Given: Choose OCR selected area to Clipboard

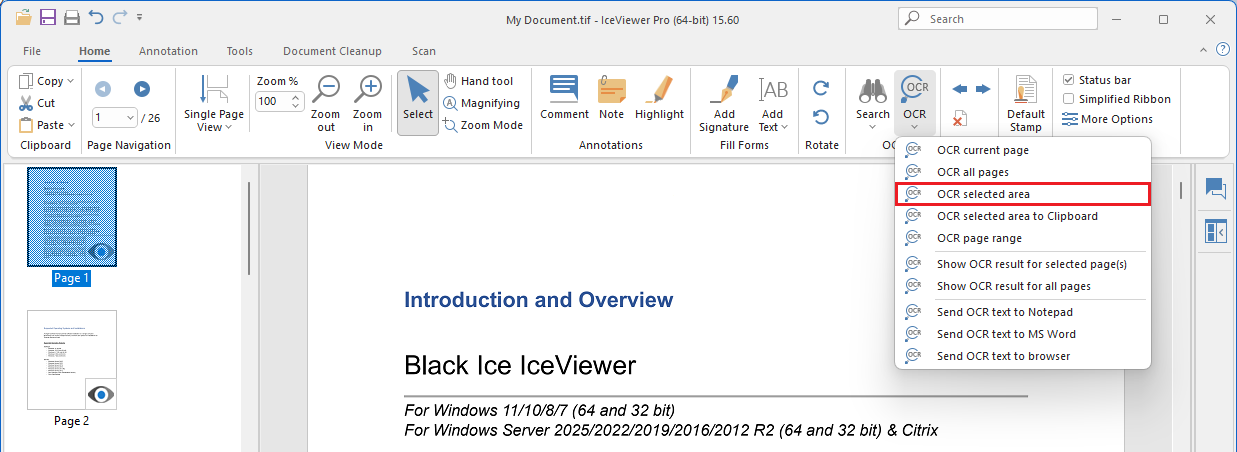Looking at the screenshot, I should pyautogui.click(x=1023, y=216).
